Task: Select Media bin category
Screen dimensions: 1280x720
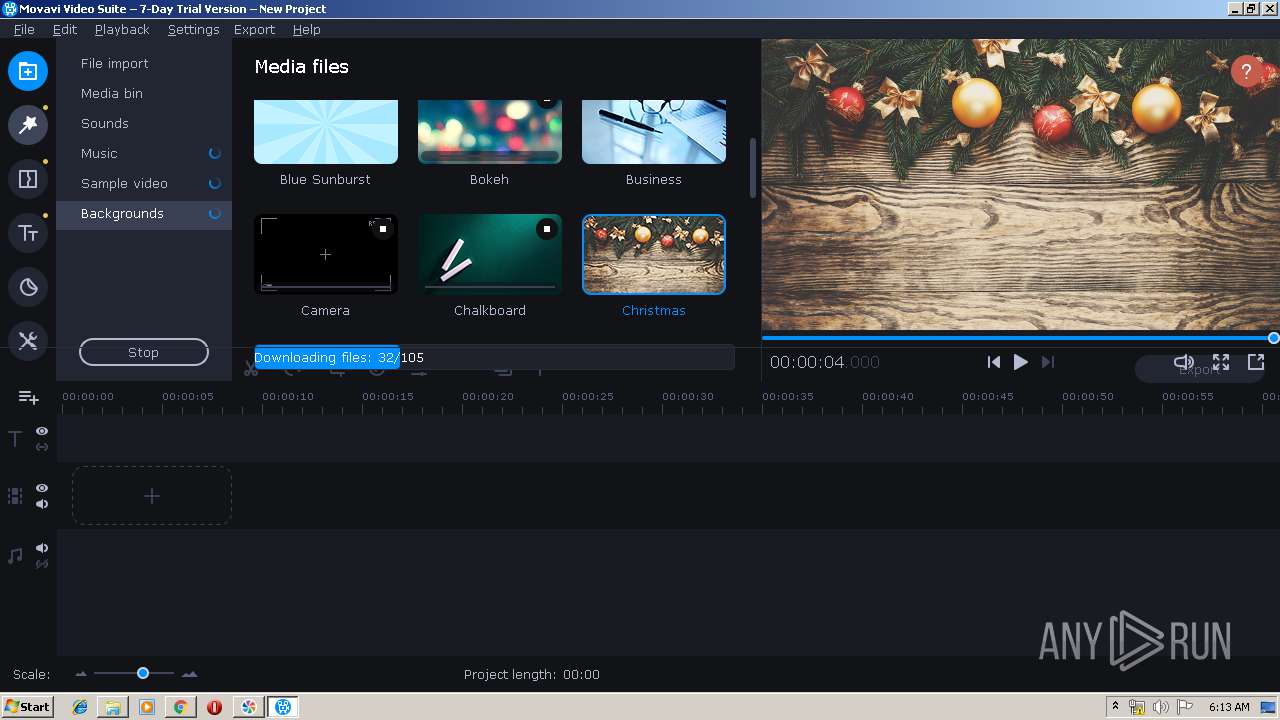Action: tap(144, 93)
